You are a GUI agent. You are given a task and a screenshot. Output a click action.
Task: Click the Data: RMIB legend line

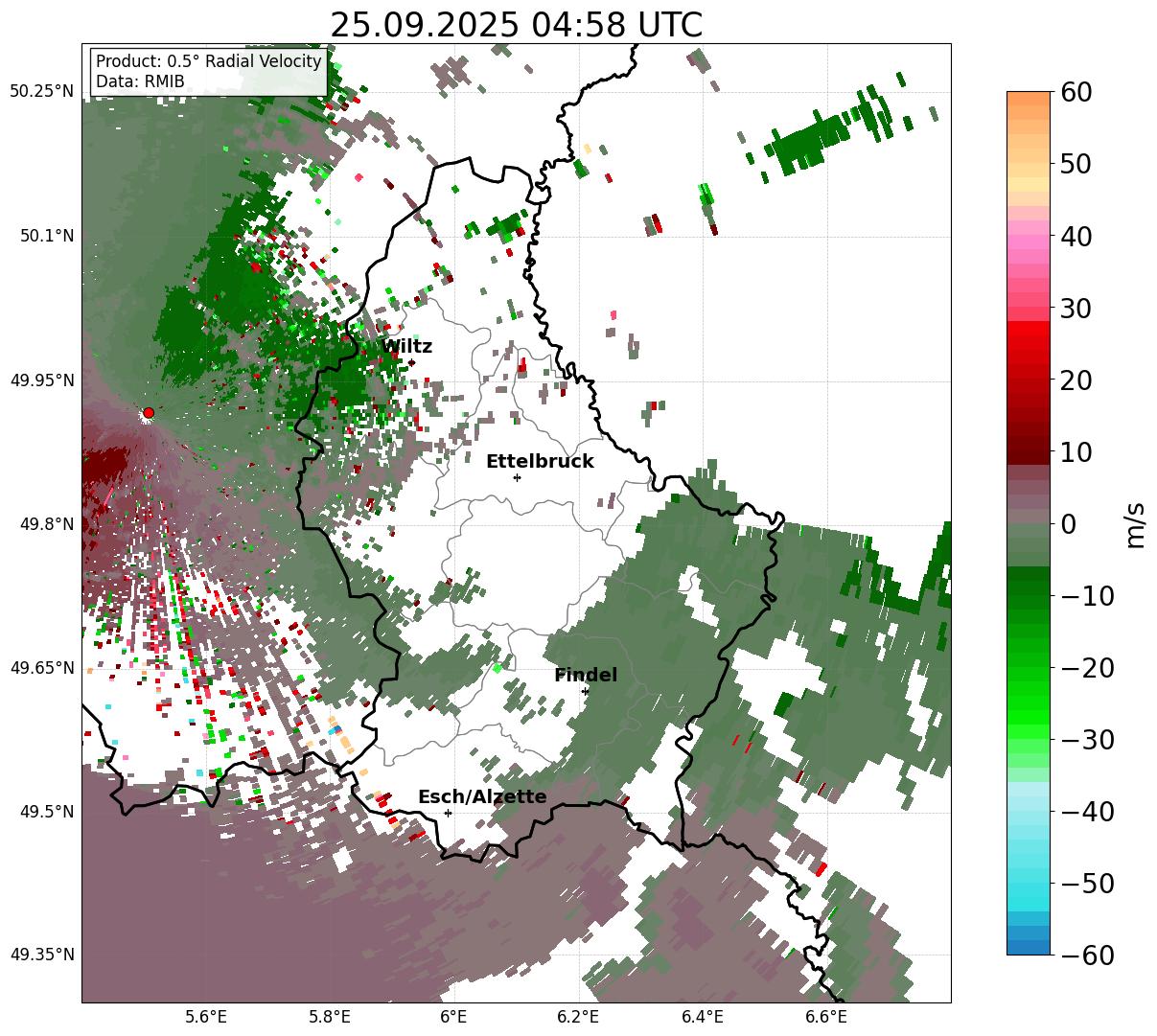click(140, 81)
